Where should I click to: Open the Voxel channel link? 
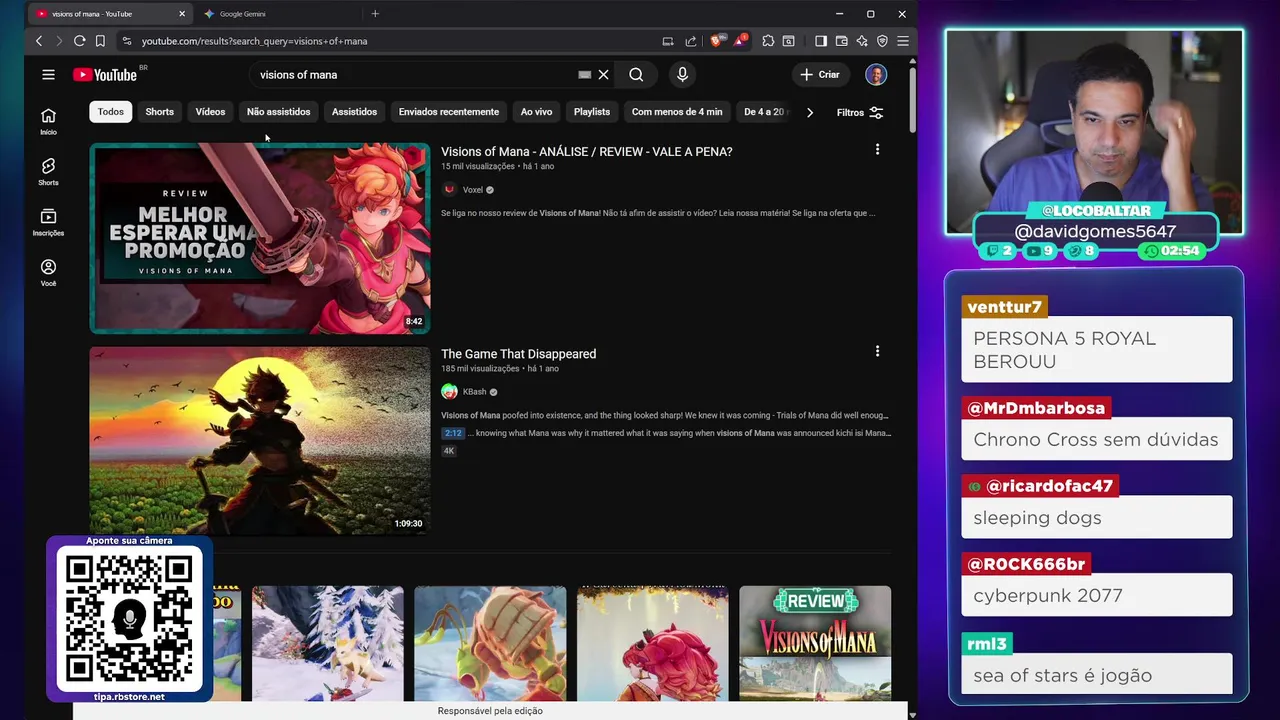[x=473, y=190]
